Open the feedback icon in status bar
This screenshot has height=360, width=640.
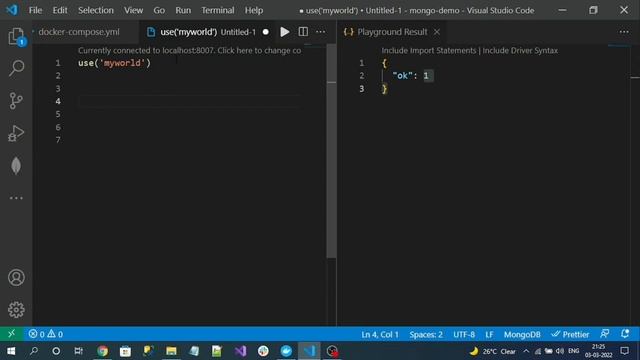tap(605, 334)
